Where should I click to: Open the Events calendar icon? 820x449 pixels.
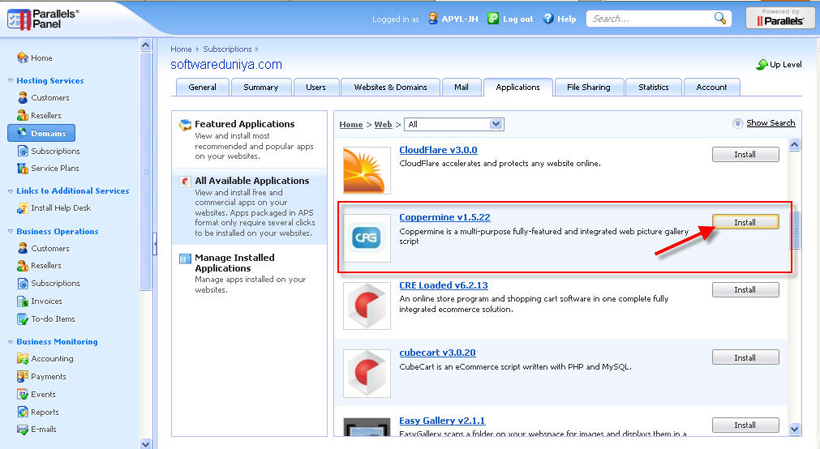click(x=22, y=394)
